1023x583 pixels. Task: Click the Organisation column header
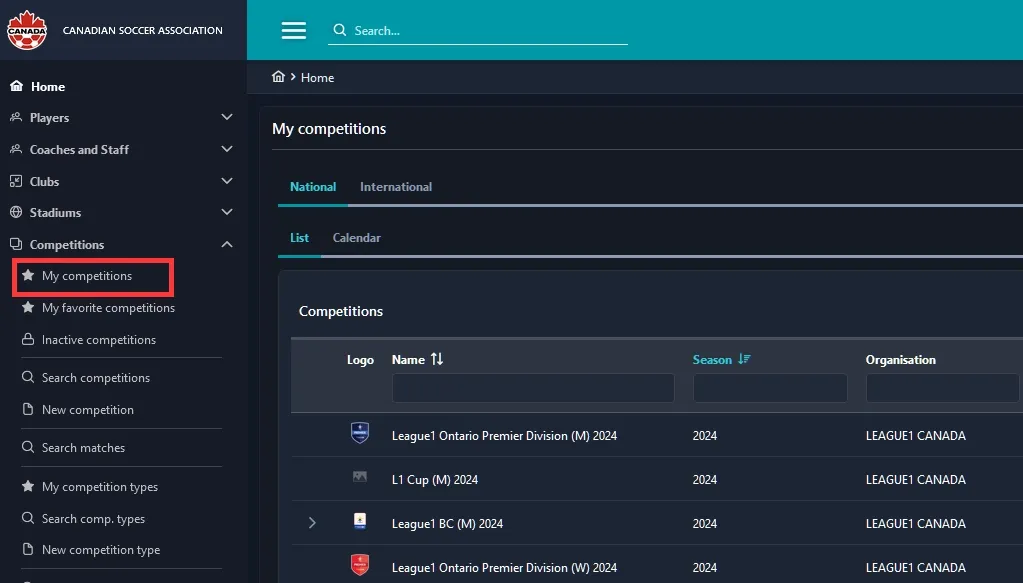901,360
